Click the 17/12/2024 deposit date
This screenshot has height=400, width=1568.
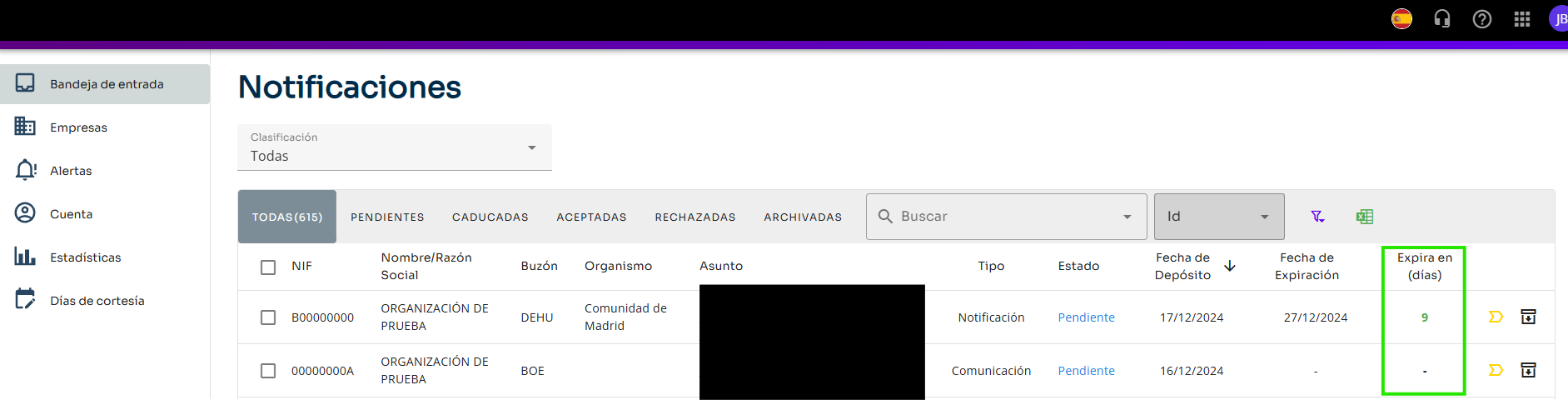[1192, 317]
